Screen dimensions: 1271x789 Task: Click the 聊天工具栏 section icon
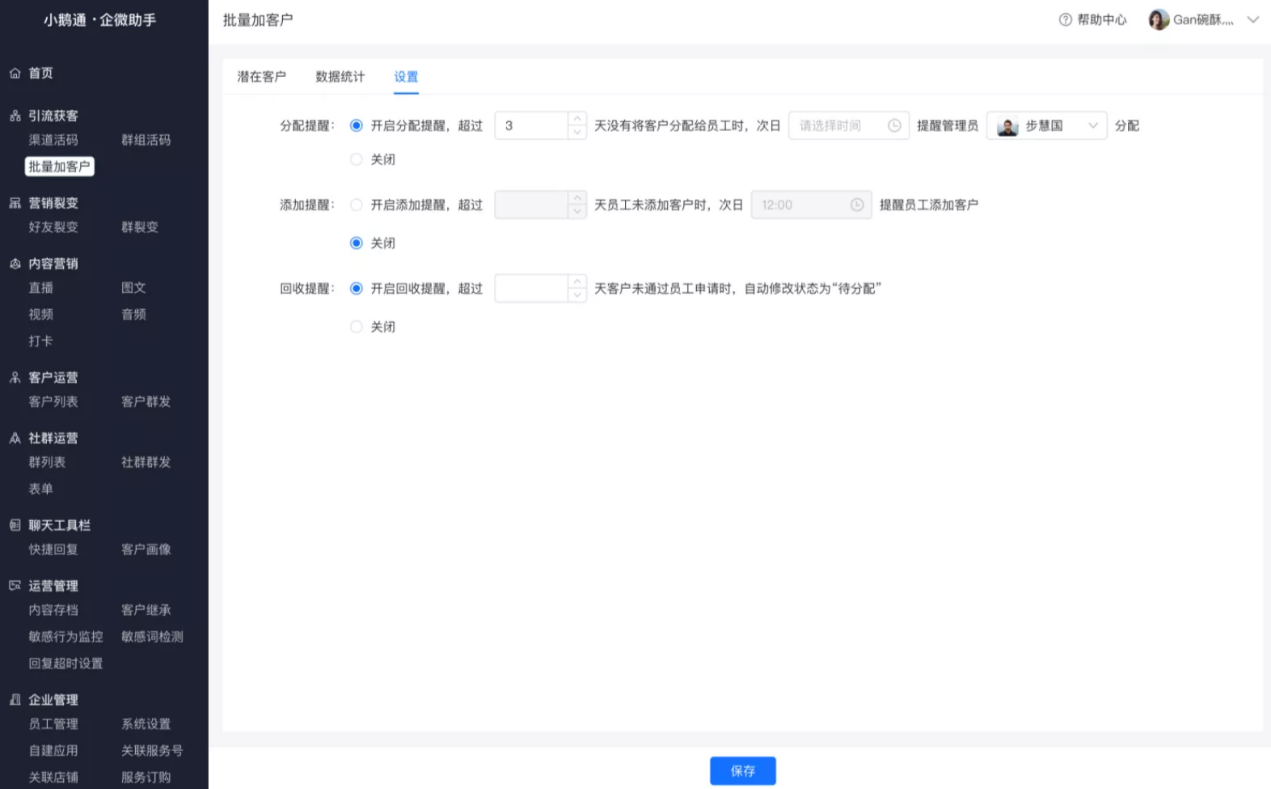click(x=14, y=526)
